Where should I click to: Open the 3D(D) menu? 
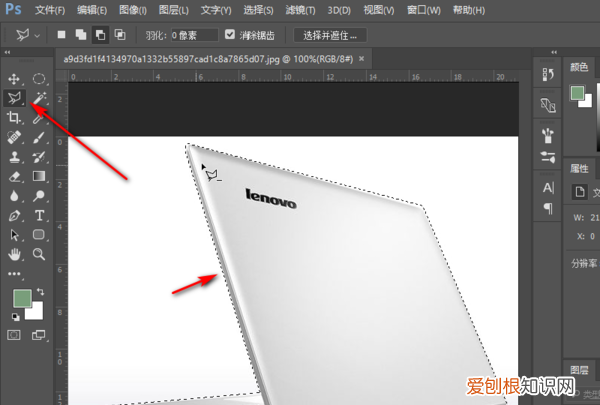(x=339, y=10)
